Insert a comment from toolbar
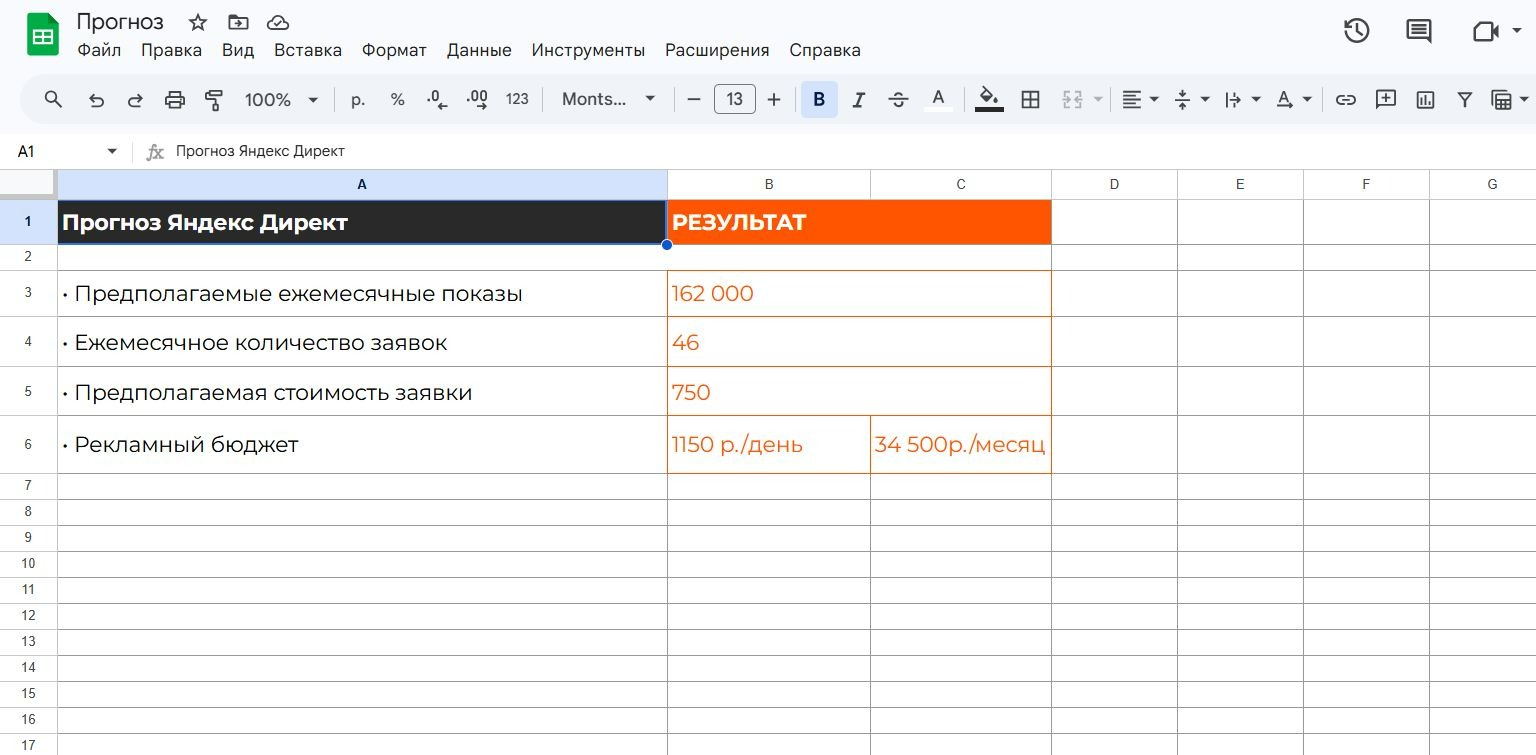 click(x=1385, y=99)
